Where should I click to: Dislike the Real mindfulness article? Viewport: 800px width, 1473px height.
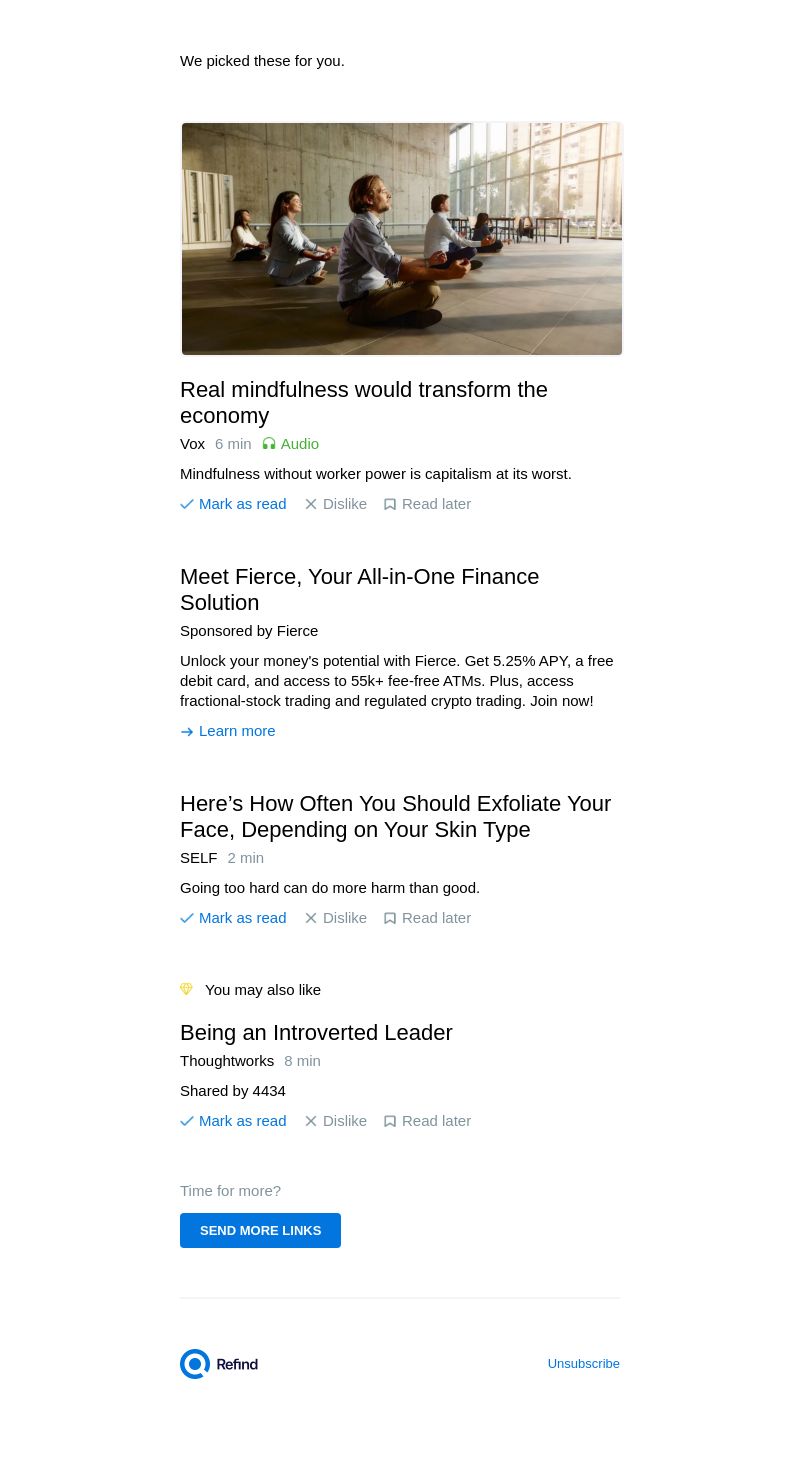344,504
